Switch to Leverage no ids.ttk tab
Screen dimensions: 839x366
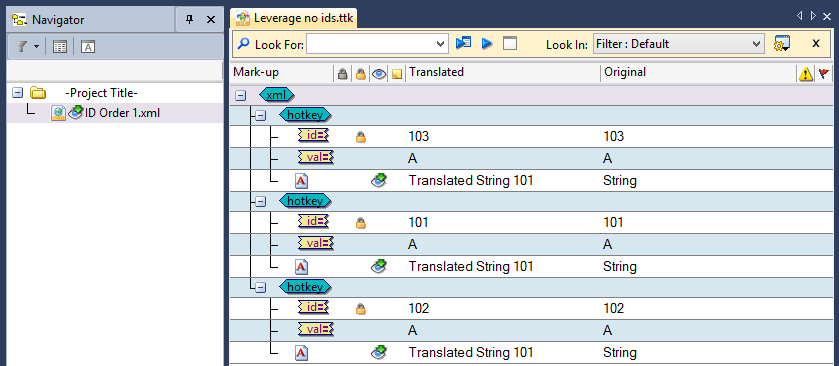294,18
